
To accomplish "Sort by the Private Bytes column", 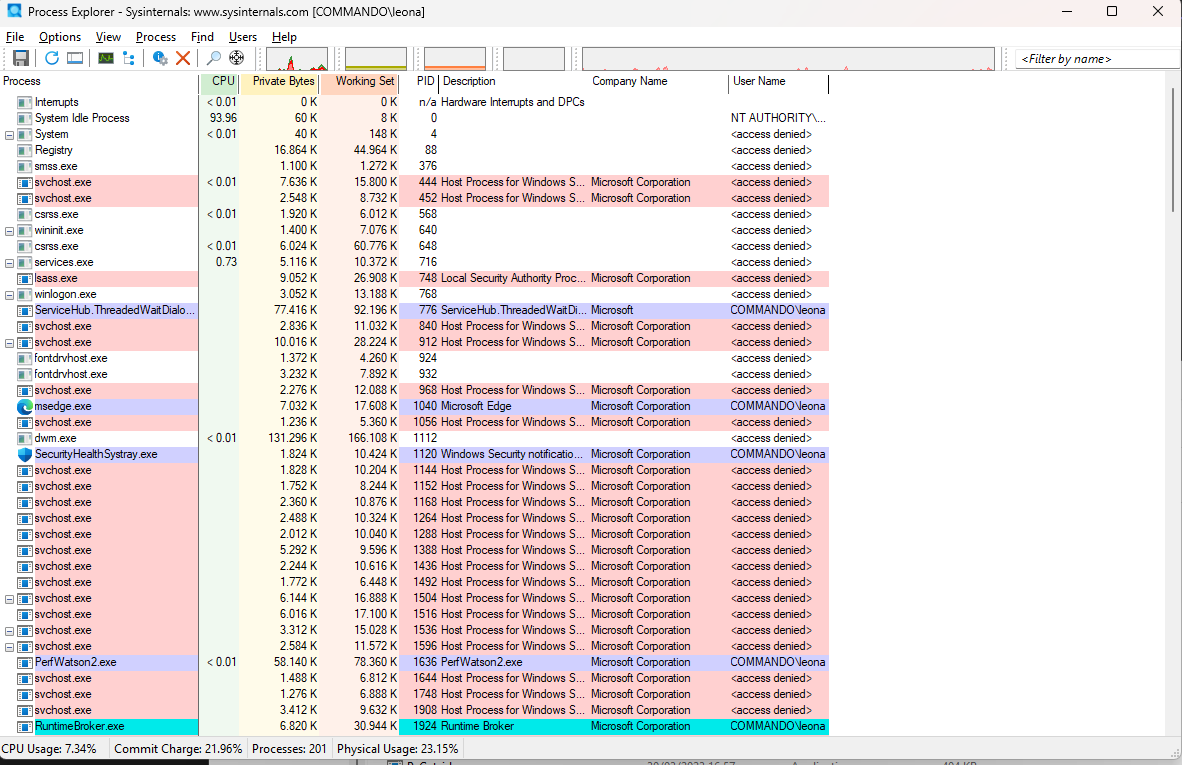I will [x=283, y=82].
